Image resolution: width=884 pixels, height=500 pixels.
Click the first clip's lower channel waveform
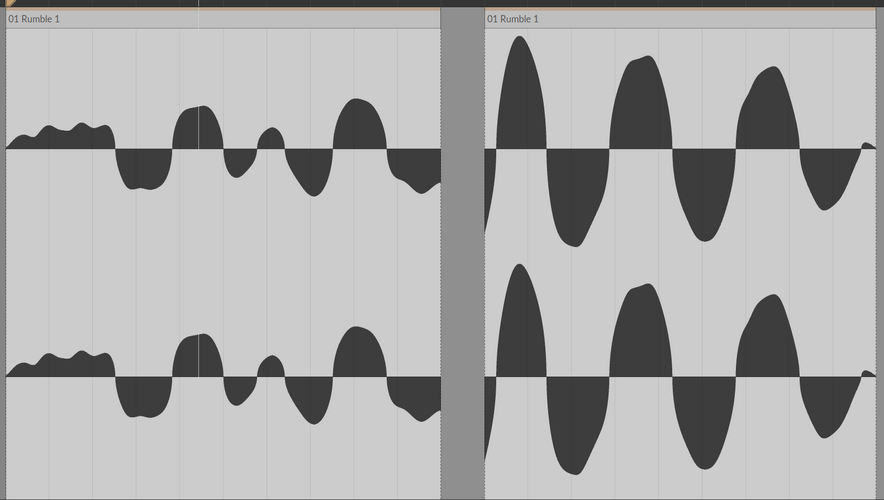[223, 375]
